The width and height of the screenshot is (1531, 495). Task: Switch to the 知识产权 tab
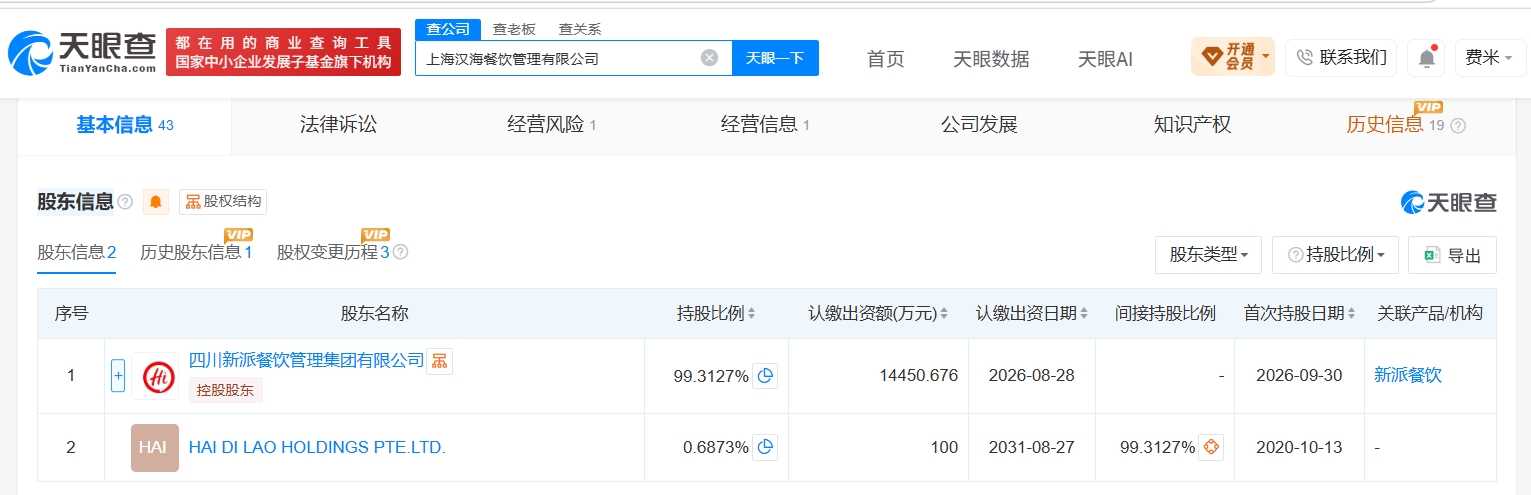[x=1192, y=125]
